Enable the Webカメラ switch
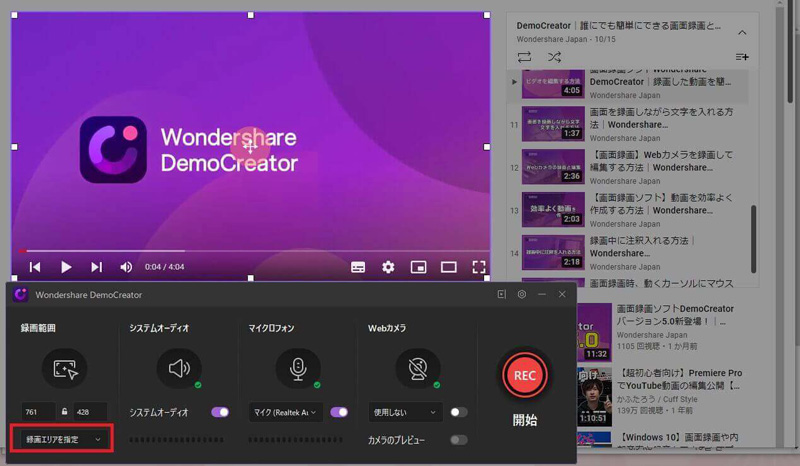The image size is (800, 466). (459, 412)
